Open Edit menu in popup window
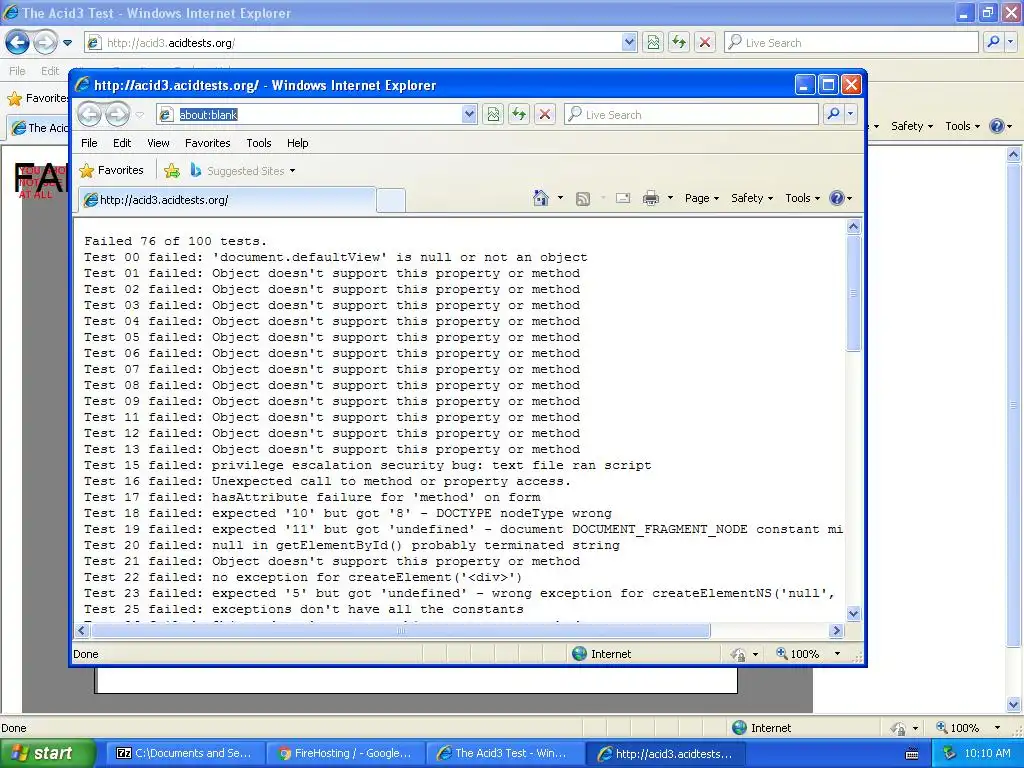The height and width of the screenshot is (768, 1024). [x=122, y=143]
